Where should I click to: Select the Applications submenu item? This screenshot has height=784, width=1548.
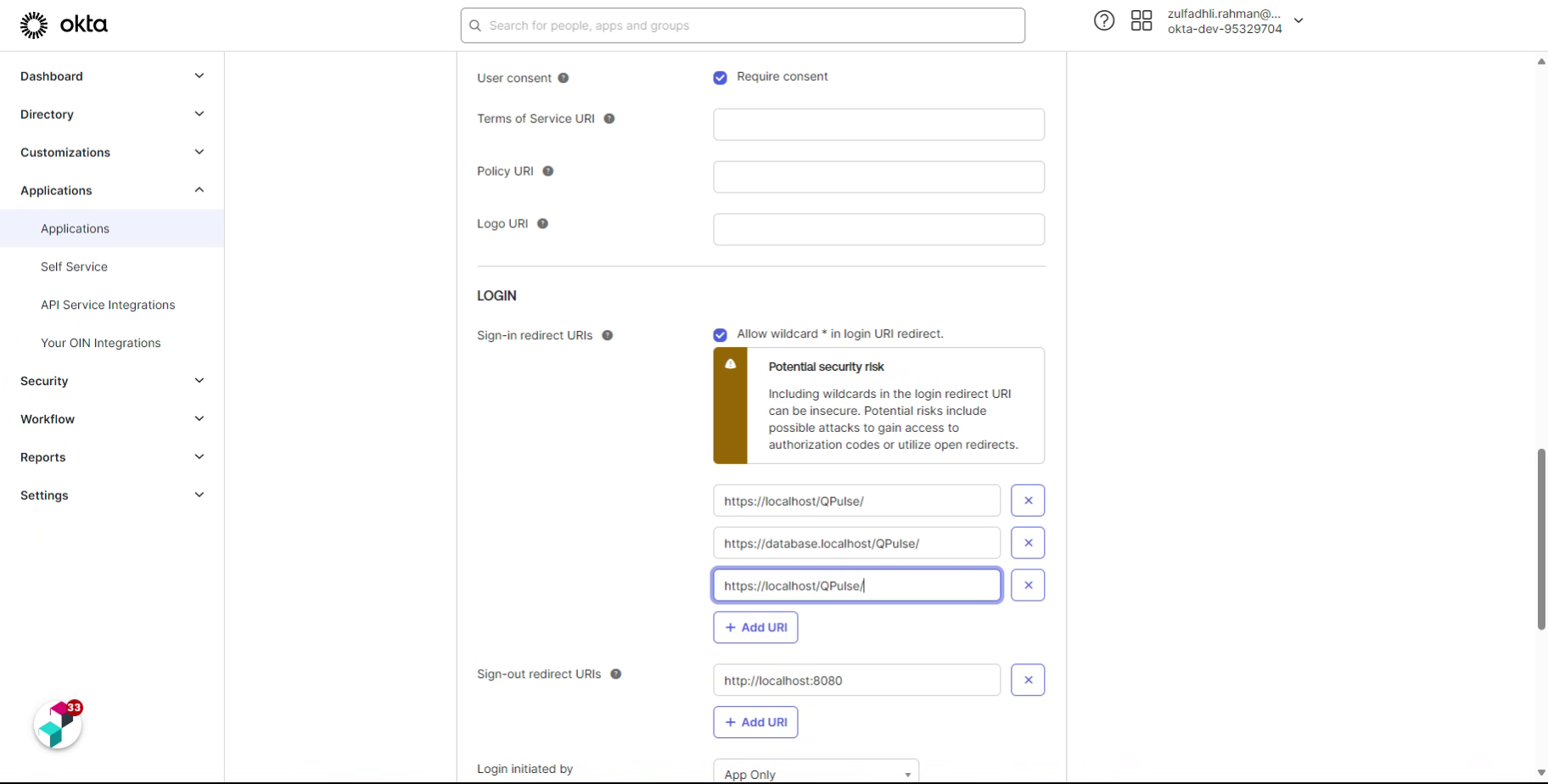pos(112,229)
